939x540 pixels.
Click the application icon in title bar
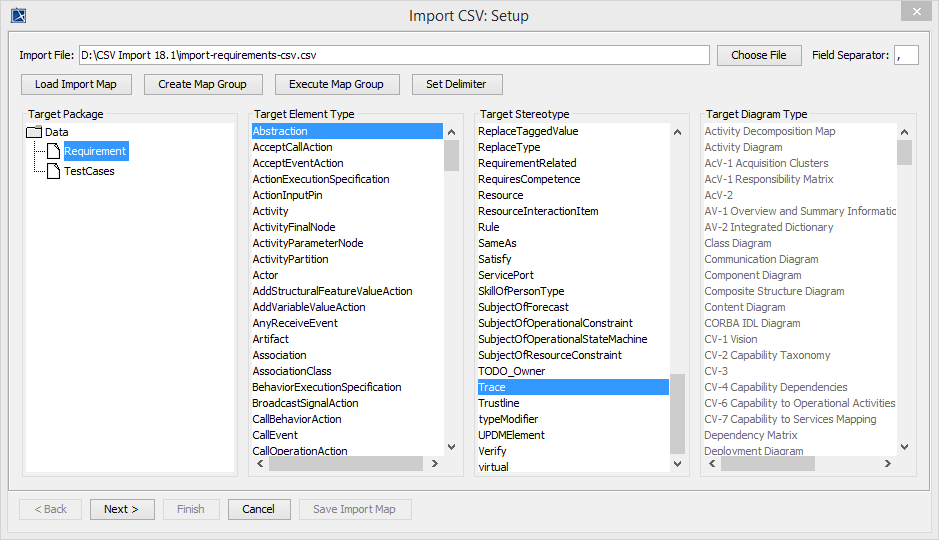coord(18,15)
